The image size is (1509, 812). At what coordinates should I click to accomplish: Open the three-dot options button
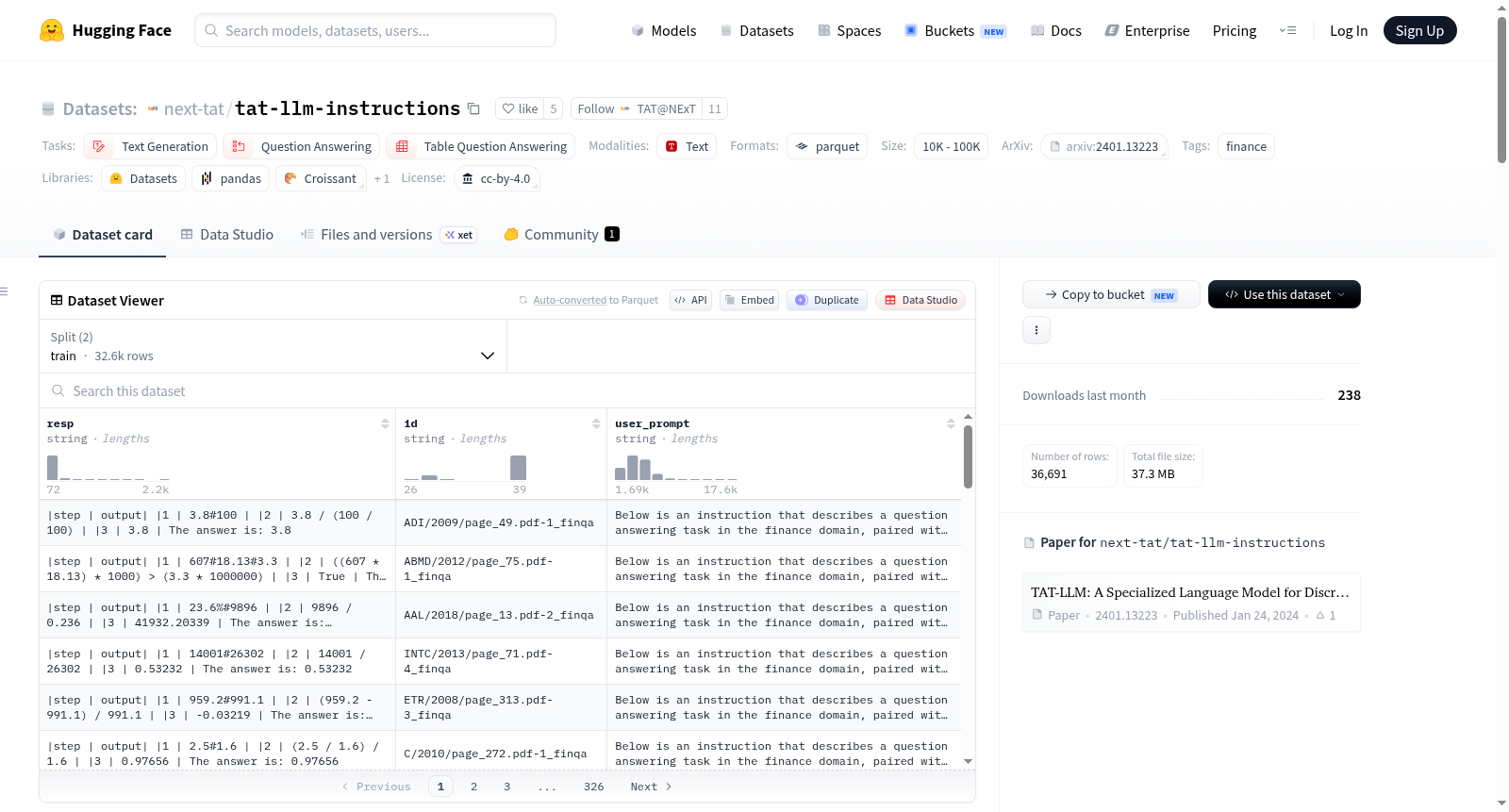coord(1036,330)
